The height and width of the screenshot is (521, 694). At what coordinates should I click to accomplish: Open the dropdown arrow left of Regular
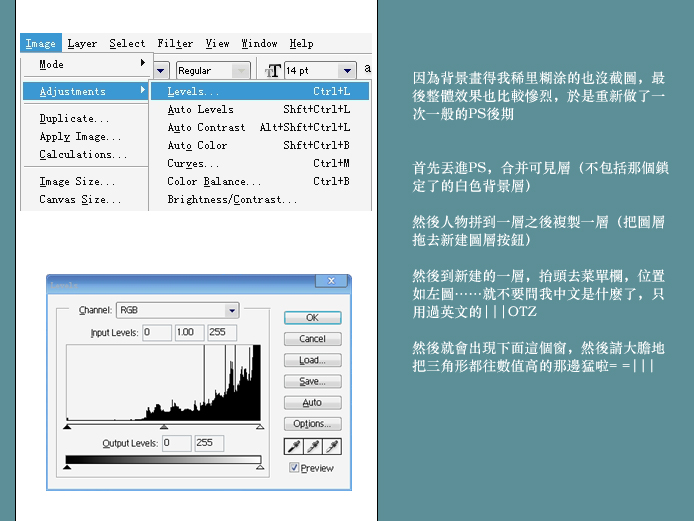(x=161, y=70)
